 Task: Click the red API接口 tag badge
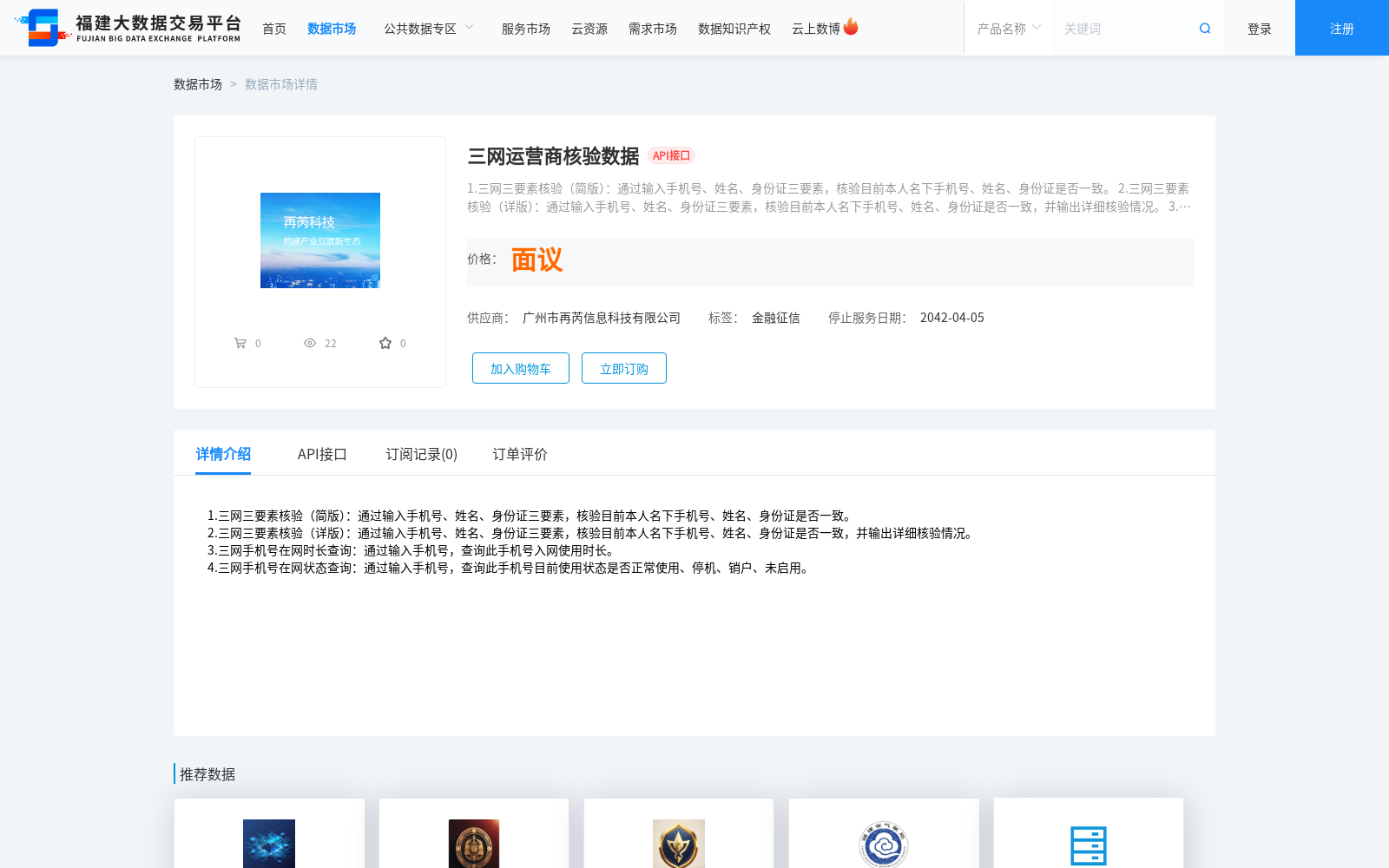coord(671,156)
